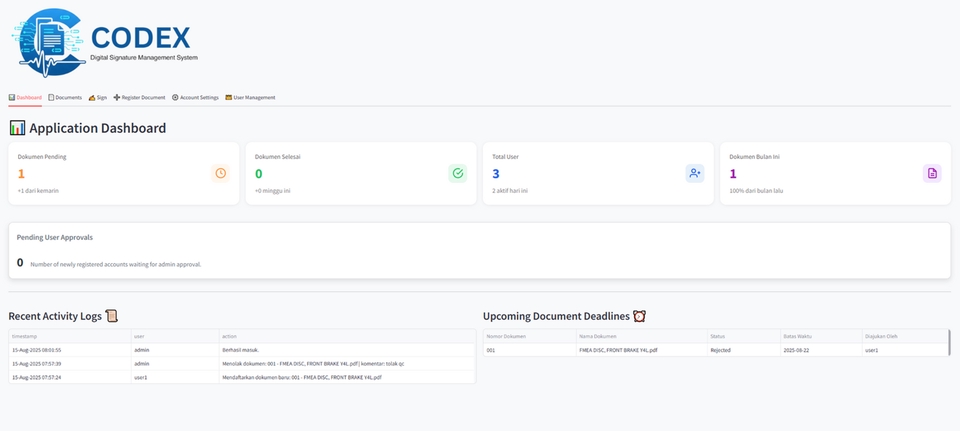Screen dimensions: 960x431
Task: Open the Account Settings tab
Action: 195,97
